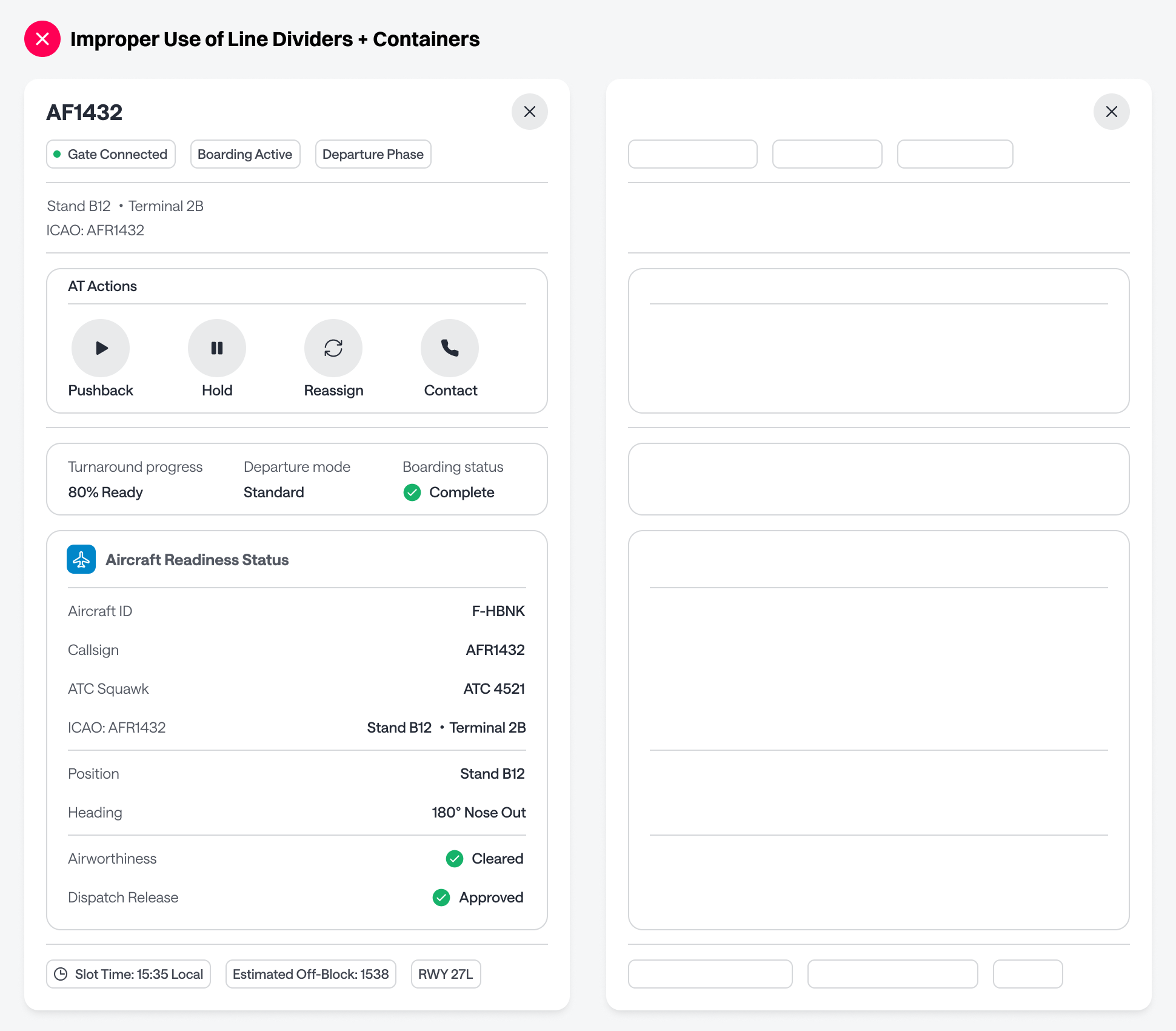The width and height of the screenshot is (1176, 1031).
Task: Select the Boarding Active tag
Action: click(x=245, y=154)
